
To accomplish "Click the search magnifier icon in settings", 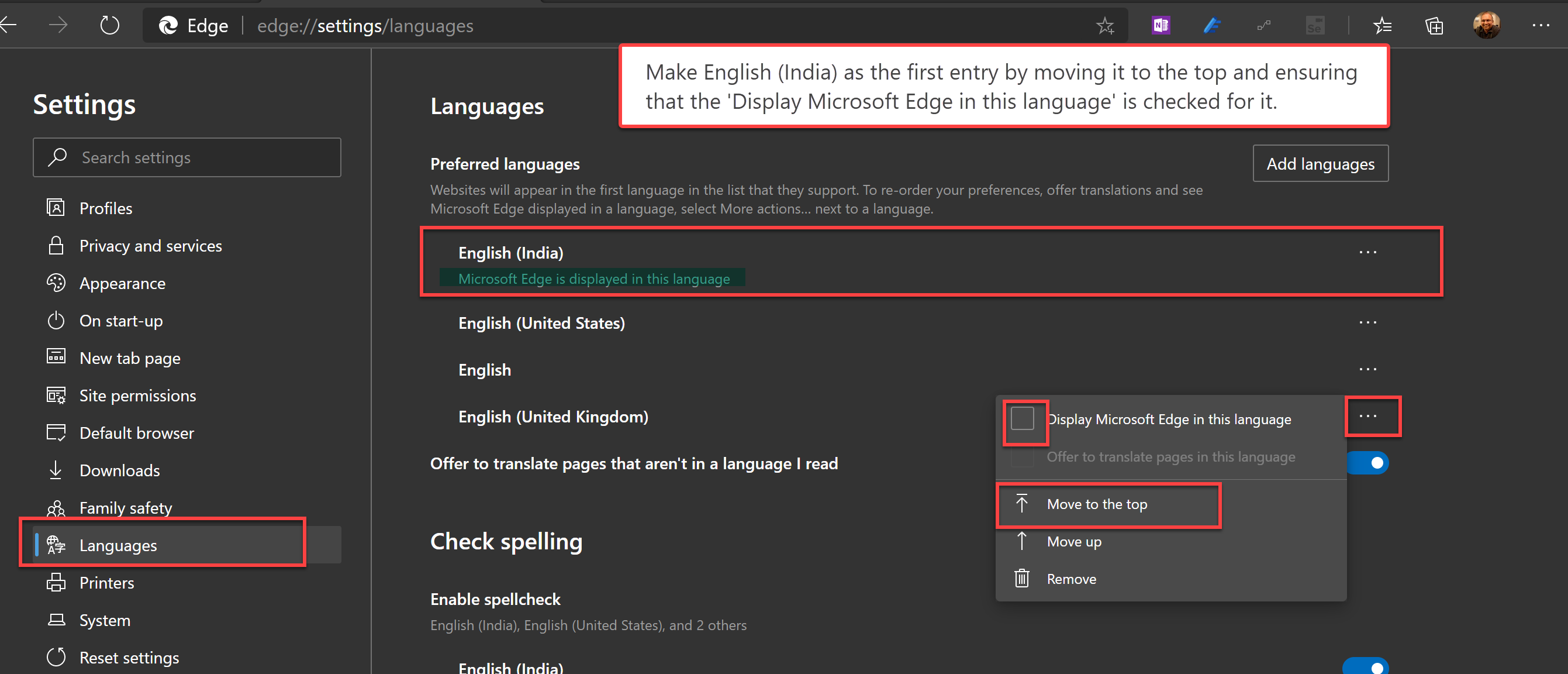I will coord(57,157).
